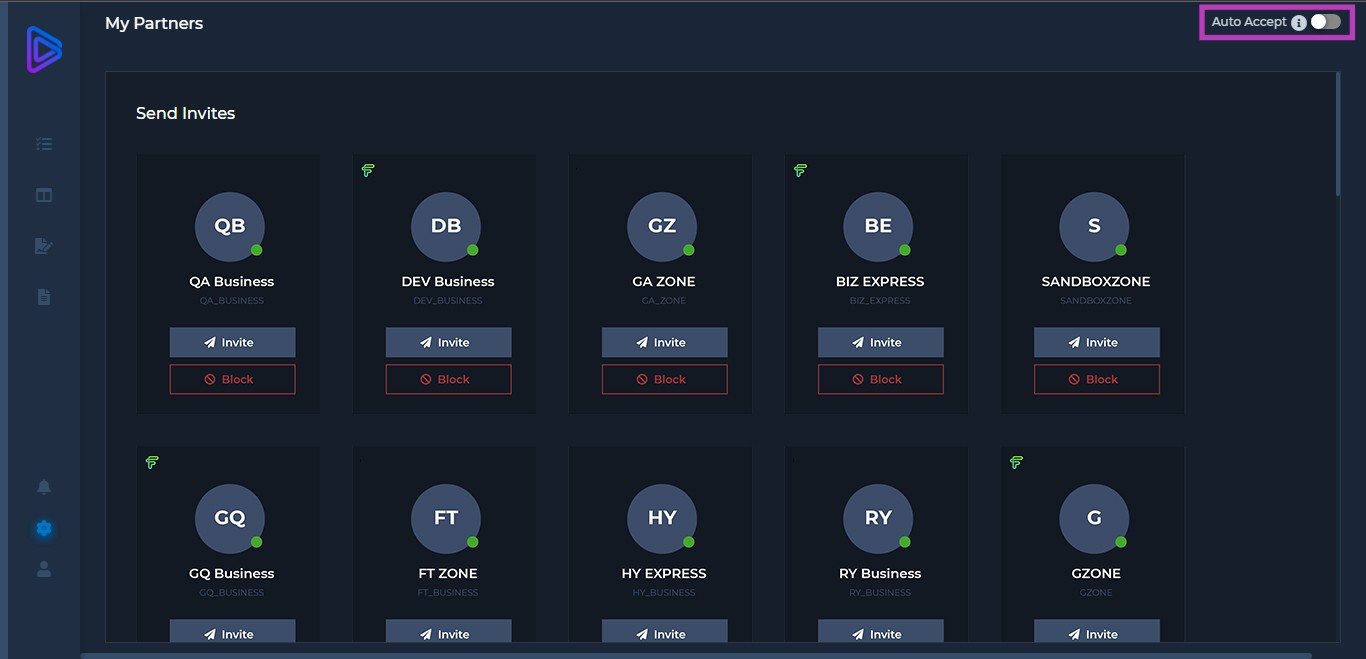Open the edit document sidebar icon
The width and height of the screenshot is (1366, 659).
click(x=44, y=246)
